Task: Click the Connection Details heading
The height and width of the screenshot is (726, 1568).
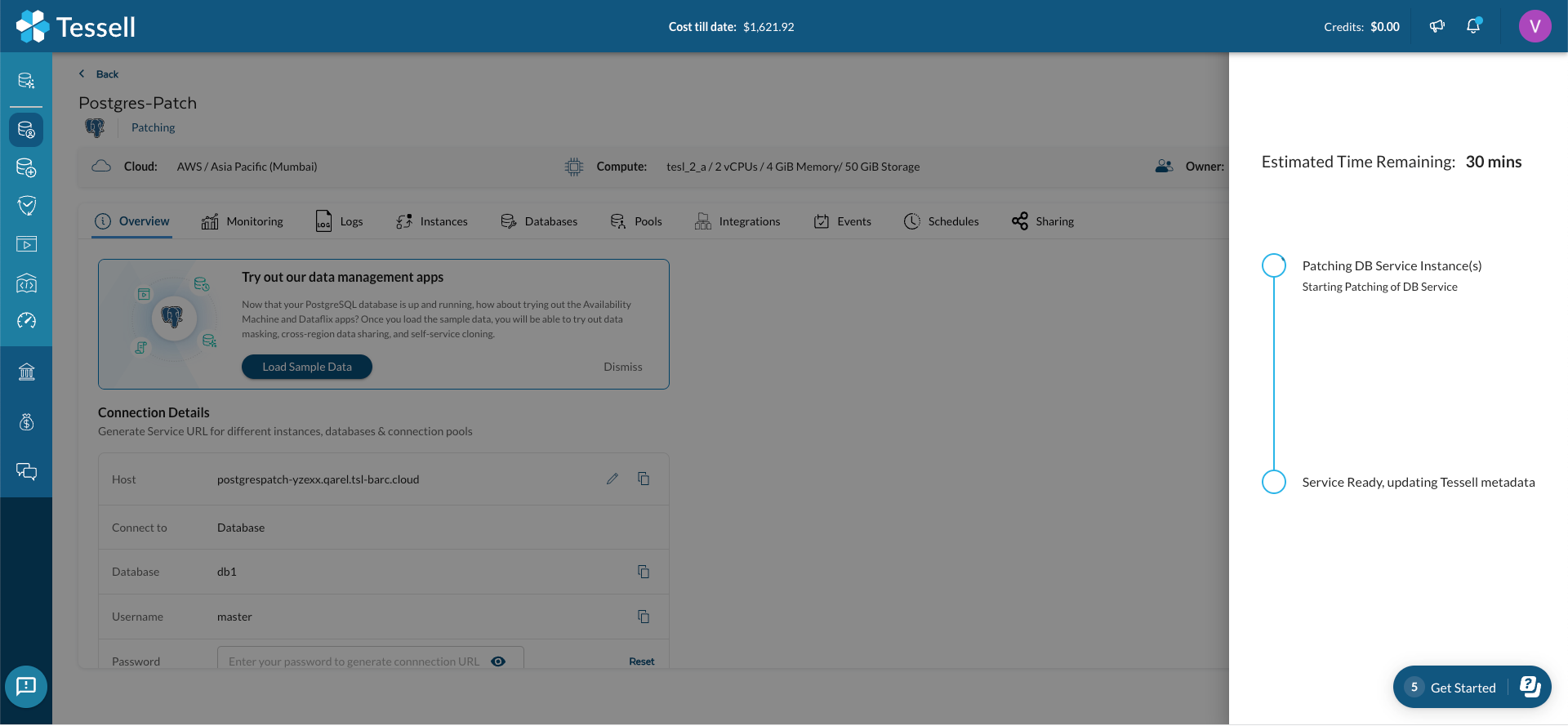Action: 154,412
